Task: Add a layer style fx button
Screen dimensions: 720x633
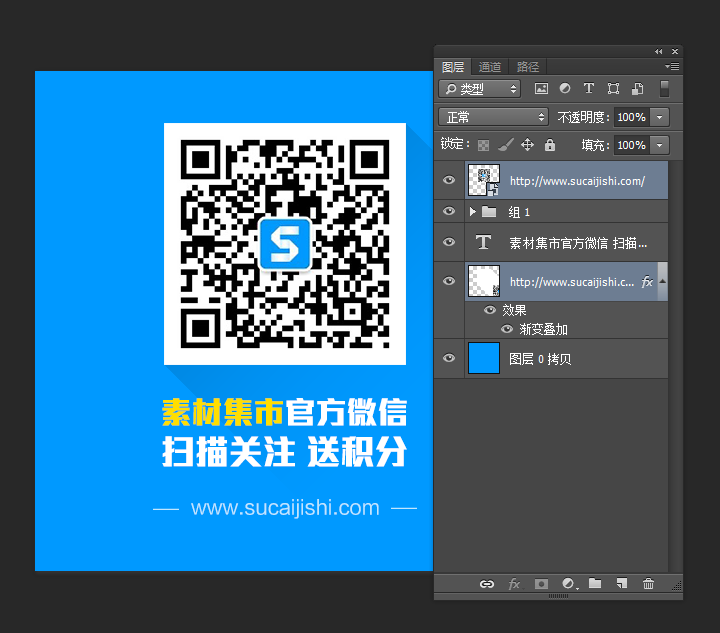Action: (514, 584)
